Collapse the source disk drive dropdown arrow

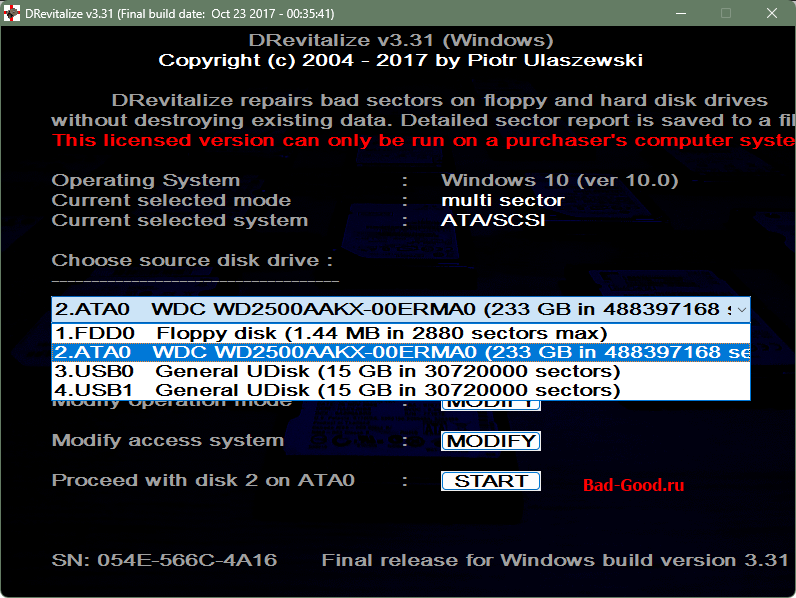[x=741, y=309]
